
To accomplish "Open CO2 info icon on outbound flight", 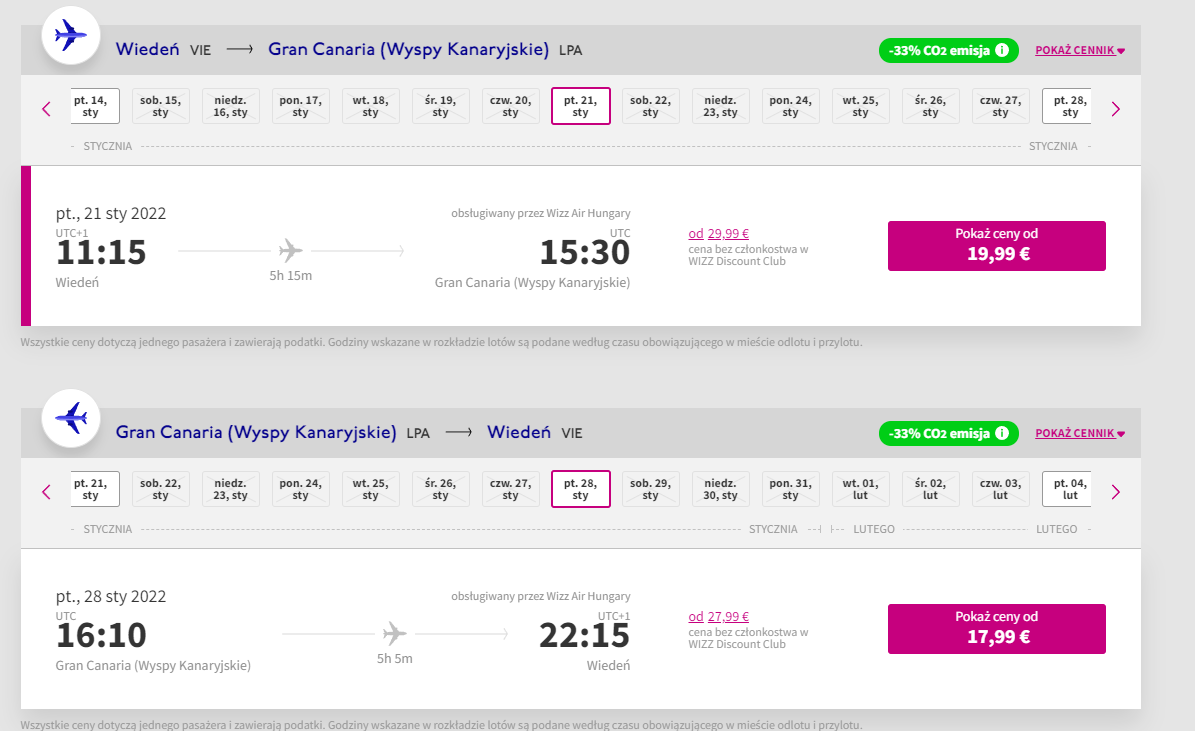I will (x=1002, y=50).
